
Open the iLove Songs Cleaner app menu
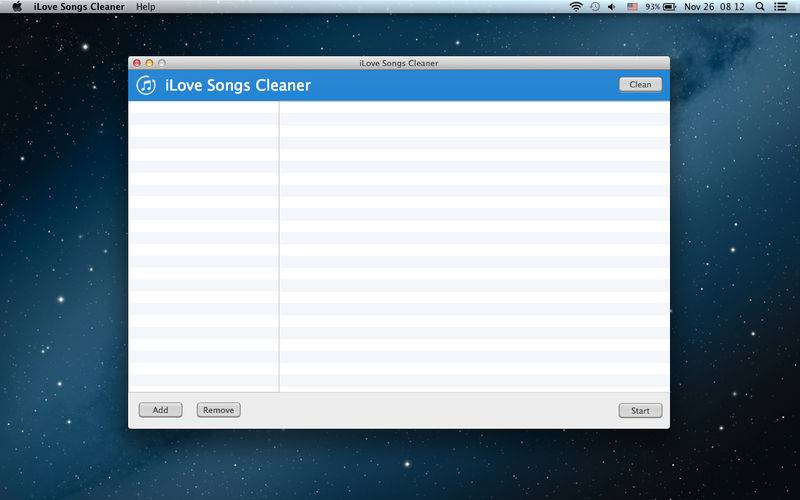[x=79, y=7]
